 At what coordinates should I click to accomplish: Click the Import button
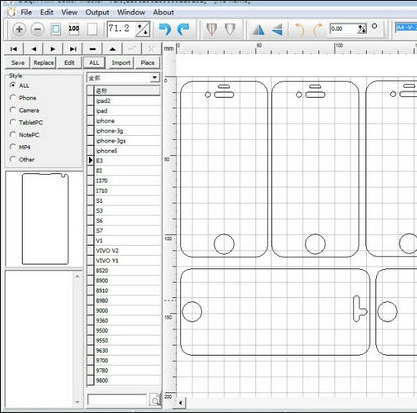coord(121,63)
